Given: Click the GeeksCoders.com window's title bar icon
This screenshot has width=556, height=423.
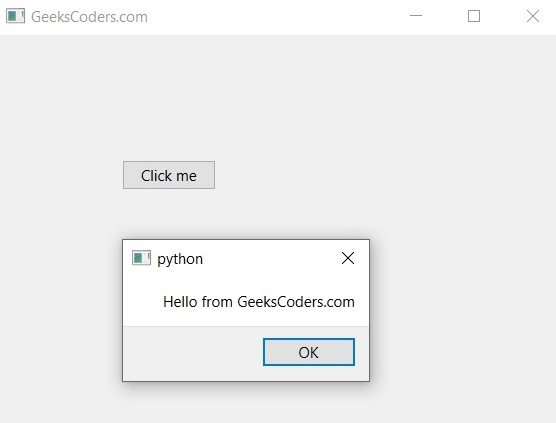Looking at the screenshot, I should (x=15, y=16).
